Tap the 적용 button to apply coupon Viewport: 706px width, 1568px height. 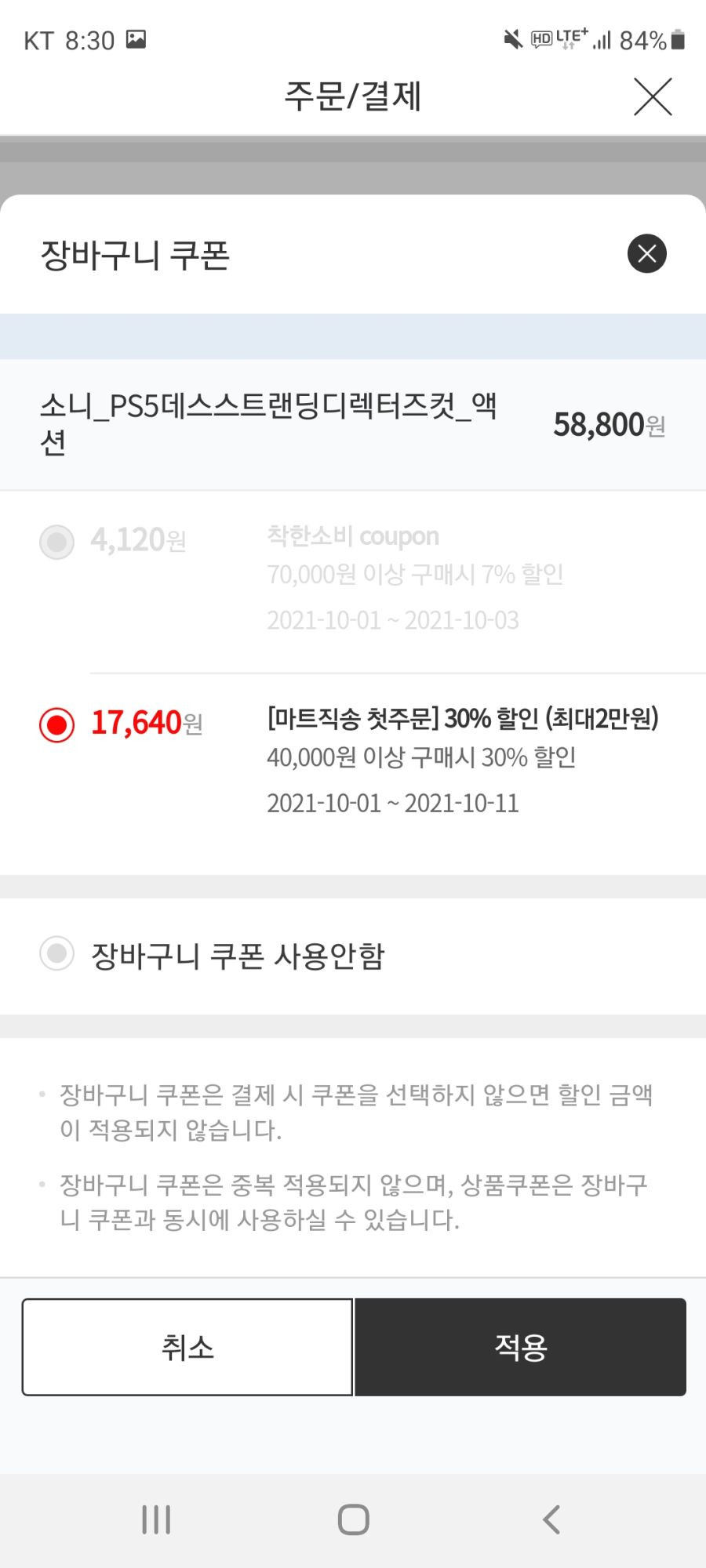point(521,1347)
